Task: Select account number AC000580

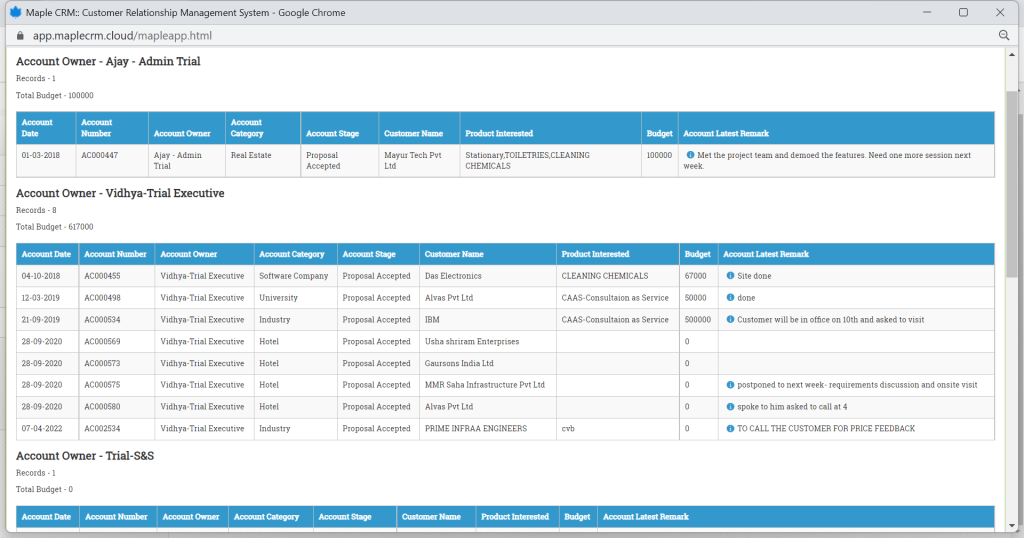Action: (x=103, y=406)
